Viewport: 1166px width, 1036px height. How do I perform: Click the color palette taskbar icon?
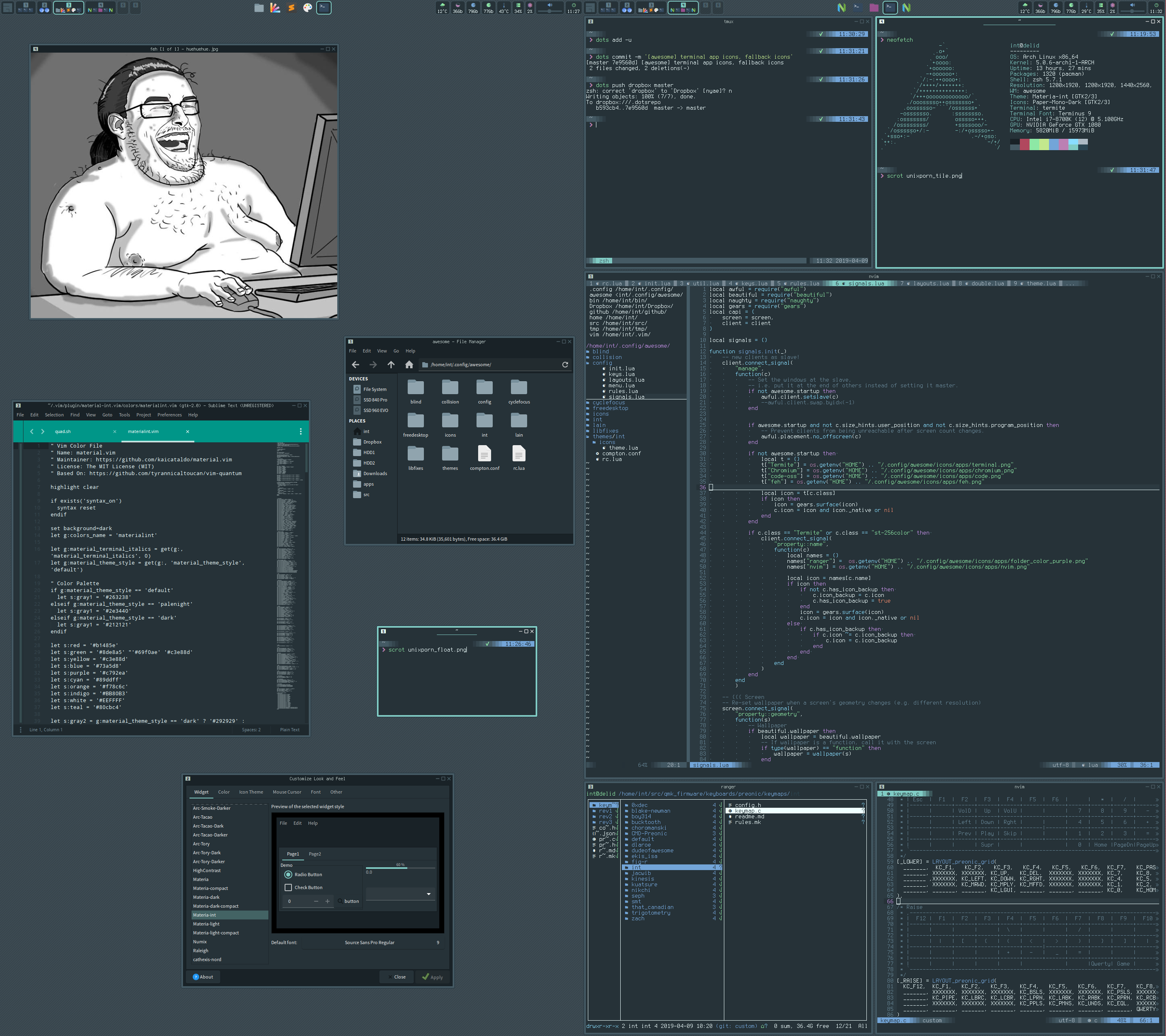pyautogui.click(x=307, y=7)
